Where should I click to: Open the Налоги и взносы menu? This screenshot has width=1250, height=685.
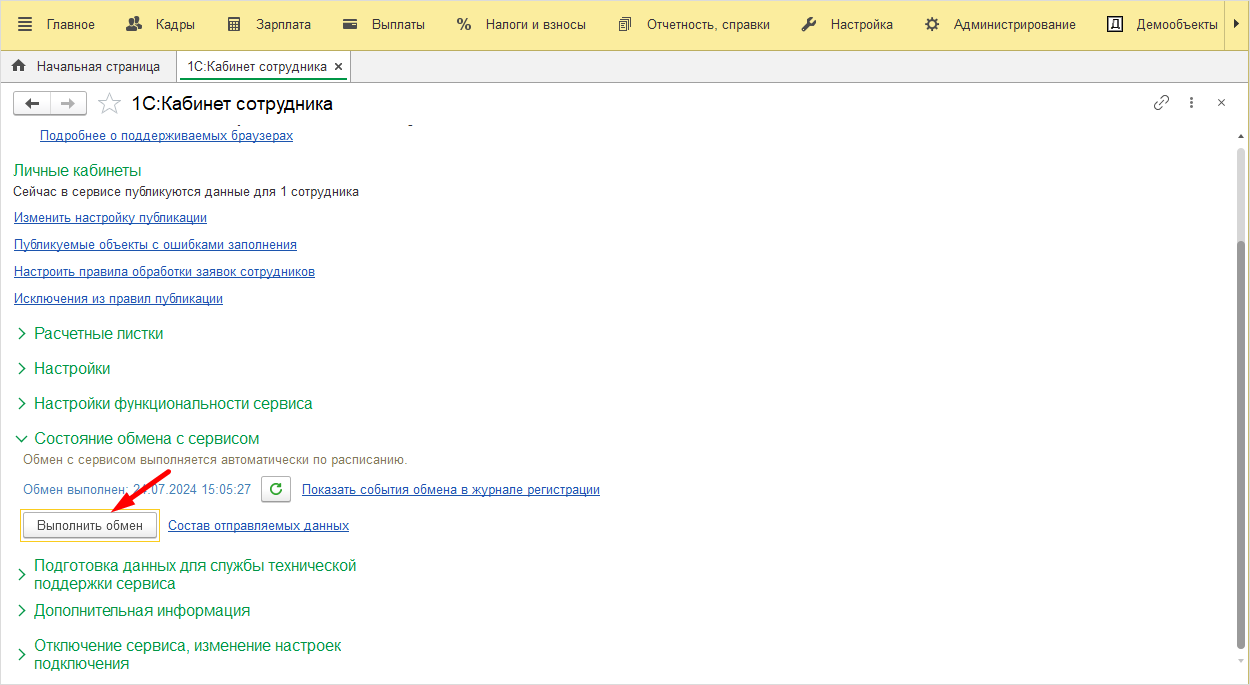pos(521,24)
